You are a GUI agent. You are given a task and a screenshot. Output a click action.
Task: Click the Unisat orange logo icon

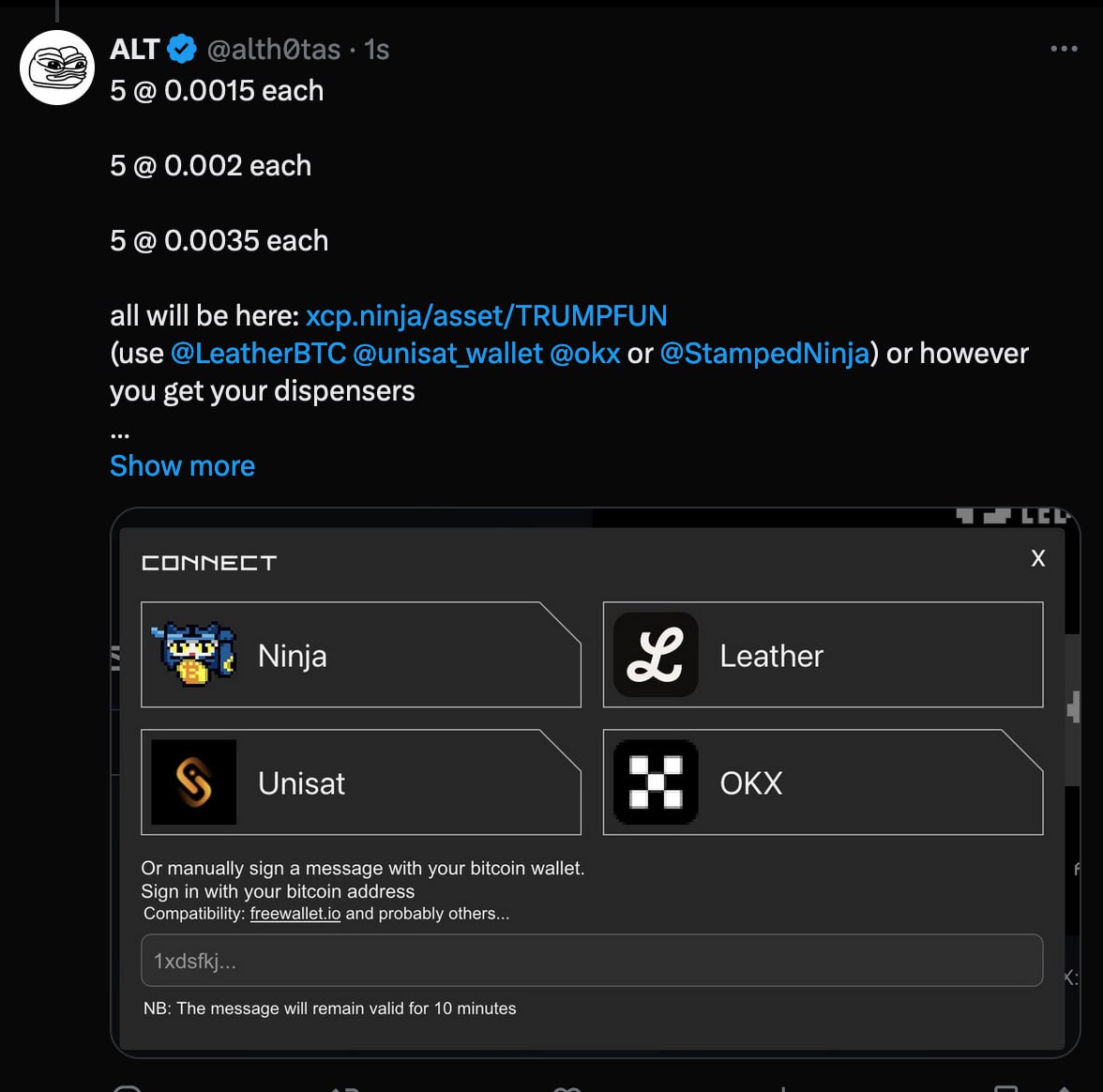[193, 782]
